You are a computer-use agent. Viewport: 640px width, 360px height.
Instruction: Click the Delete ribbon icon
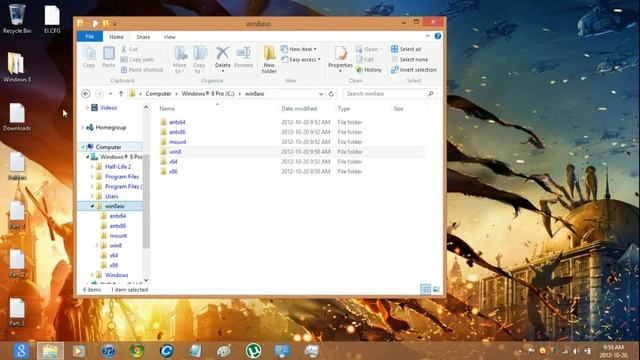tap(222, 59)
